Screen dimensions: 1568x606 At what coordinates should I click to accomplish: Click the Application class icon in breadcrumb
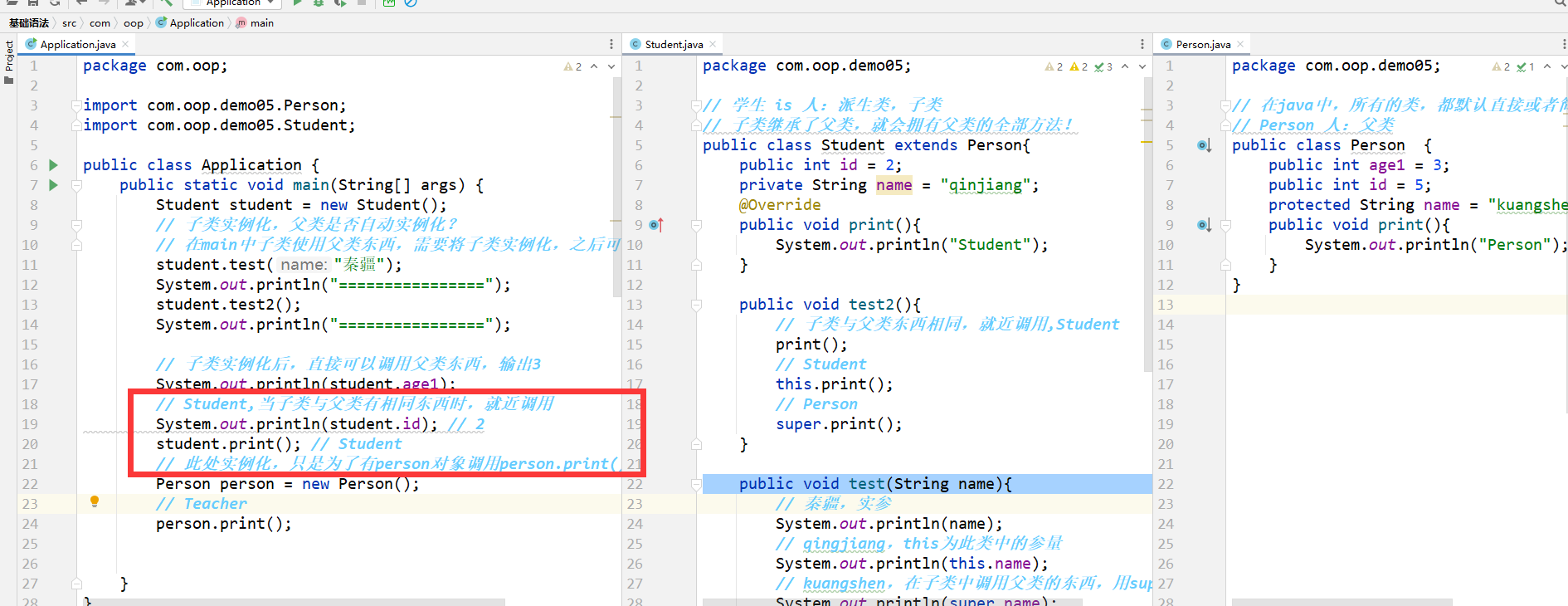click(x=161, y=22)
